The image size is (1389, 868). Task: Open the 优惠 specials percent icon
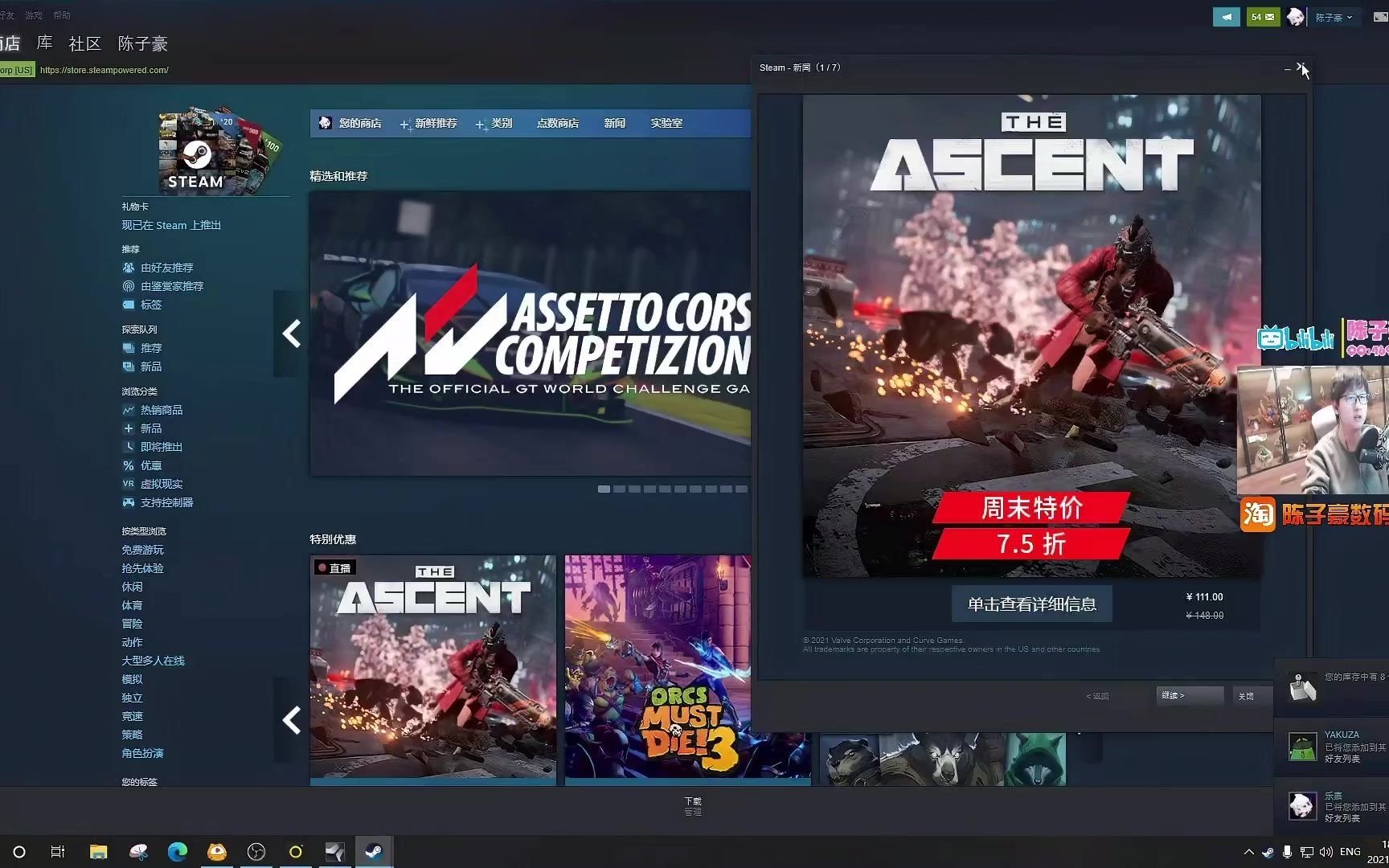pos(129,465)
